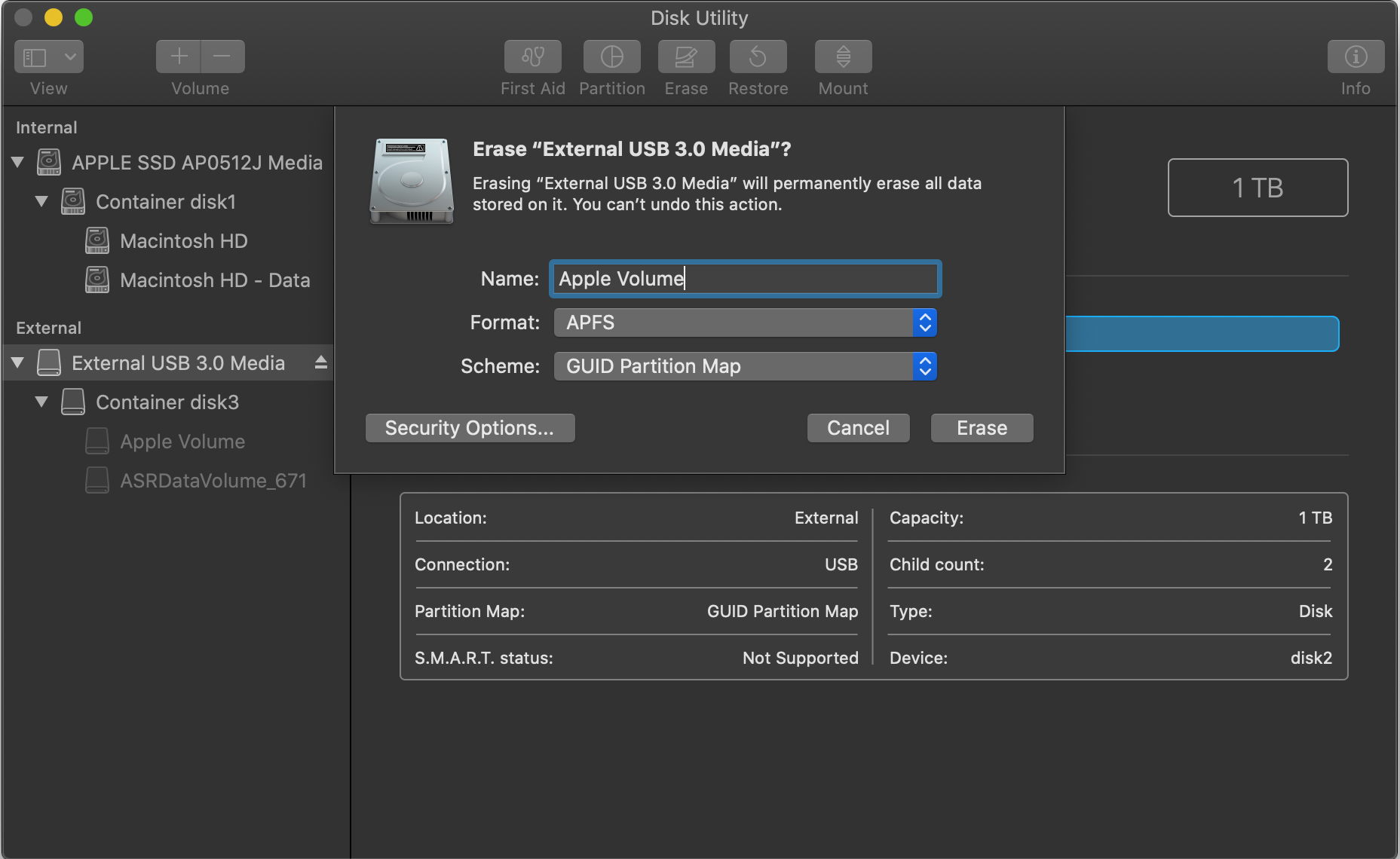The image size is (1400, 859).
Task: Open the Format APFS dropdown
Action: click(745, 323)
